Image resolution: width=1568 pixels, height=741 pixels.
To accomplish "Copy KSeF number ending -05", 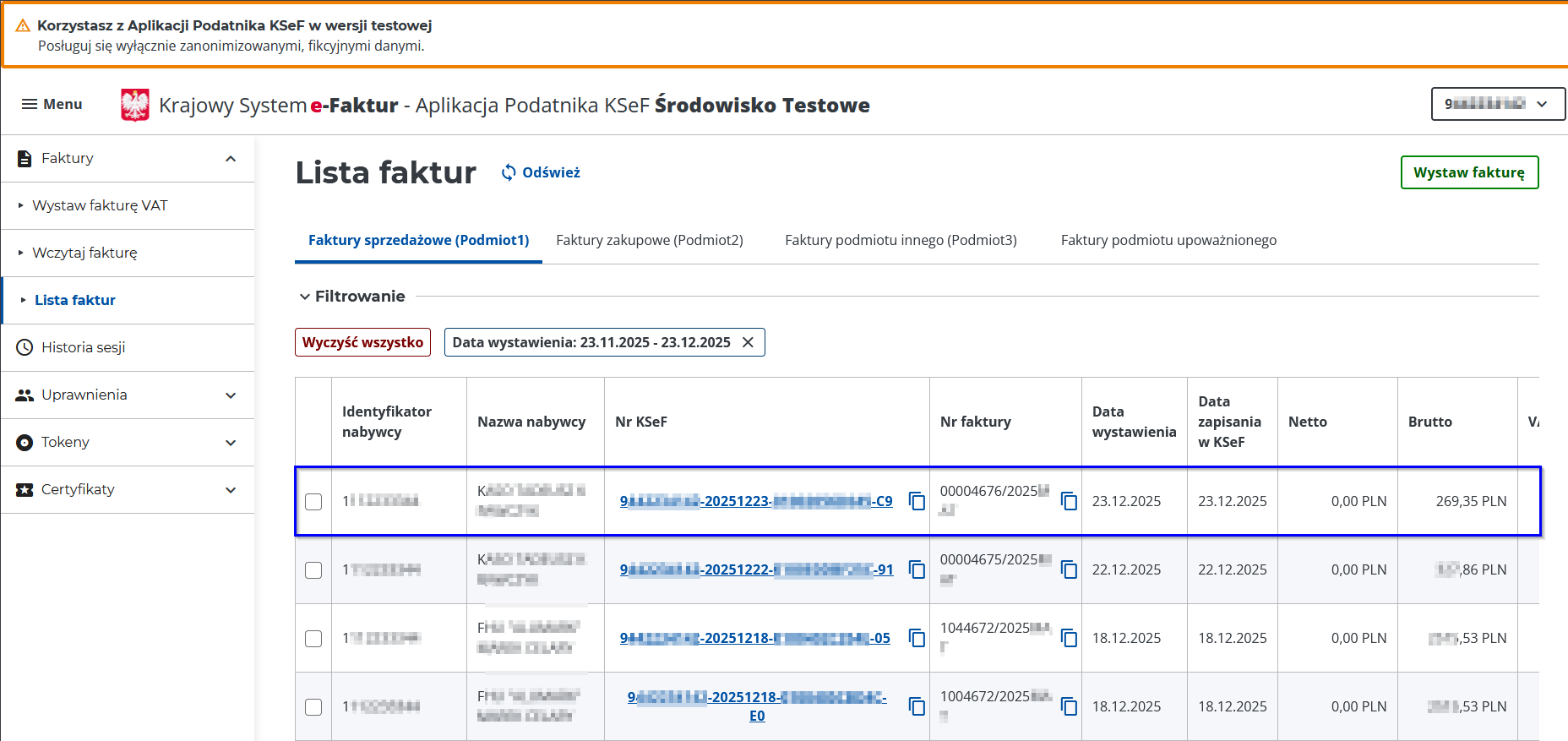I will tap(917, 638).
